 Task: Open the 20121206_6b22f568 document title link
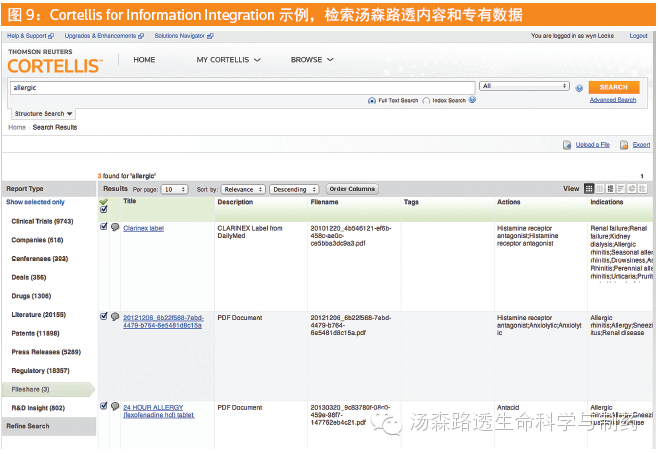163,322
